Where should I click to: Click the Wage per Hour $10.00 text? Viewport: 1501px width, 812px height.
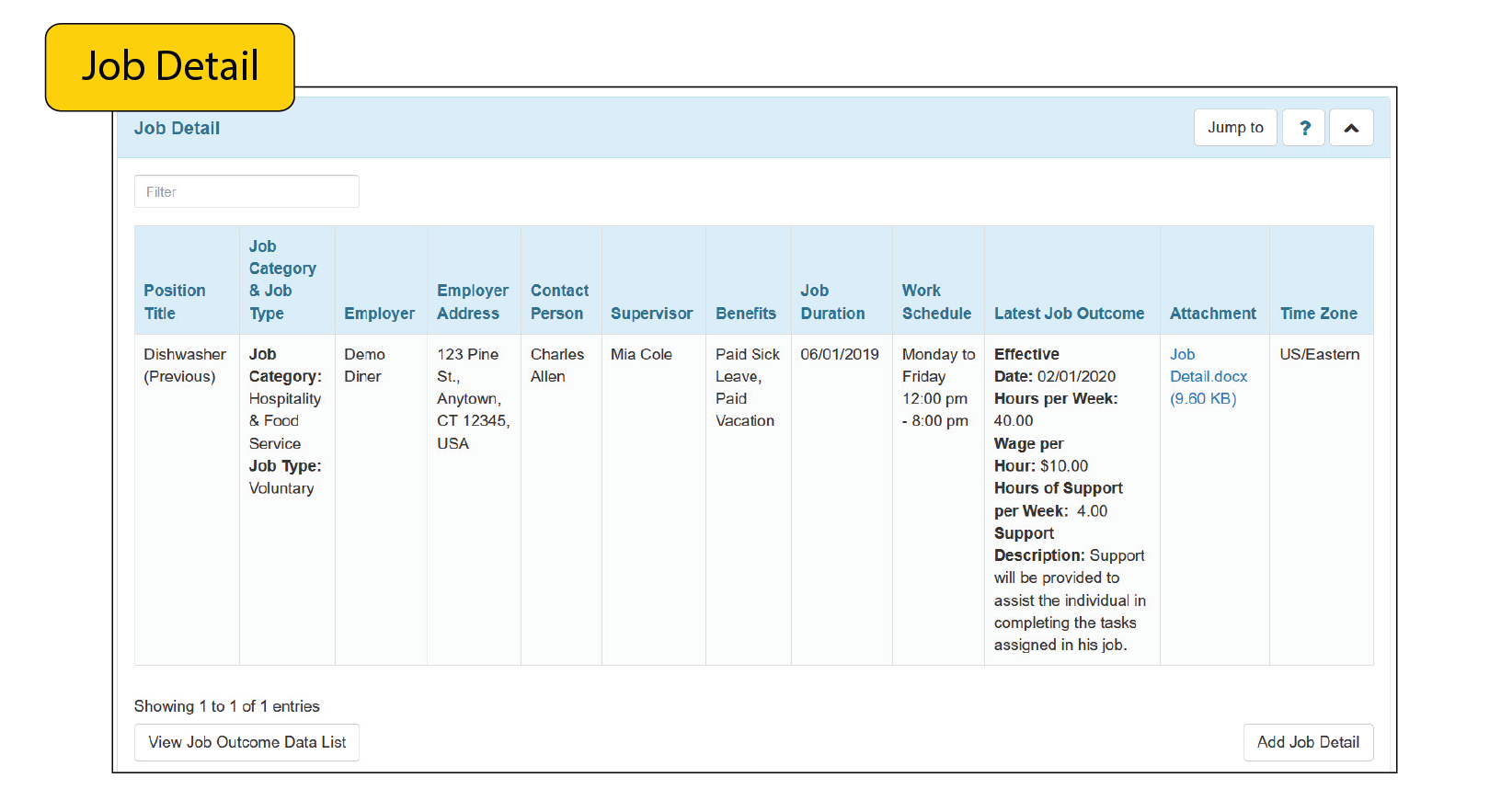coord(1041,454)
